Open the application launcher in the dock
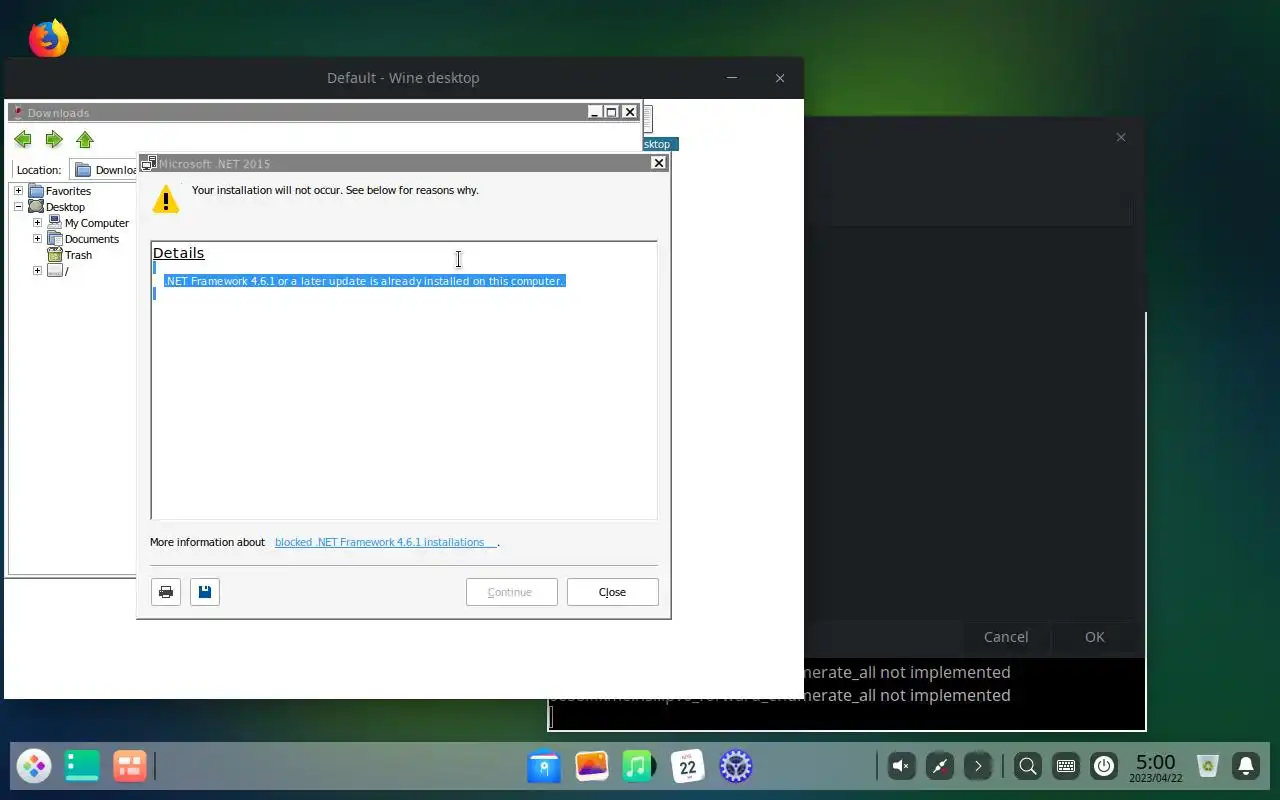Screen dimensions: 1280x800 click(34, 767)
